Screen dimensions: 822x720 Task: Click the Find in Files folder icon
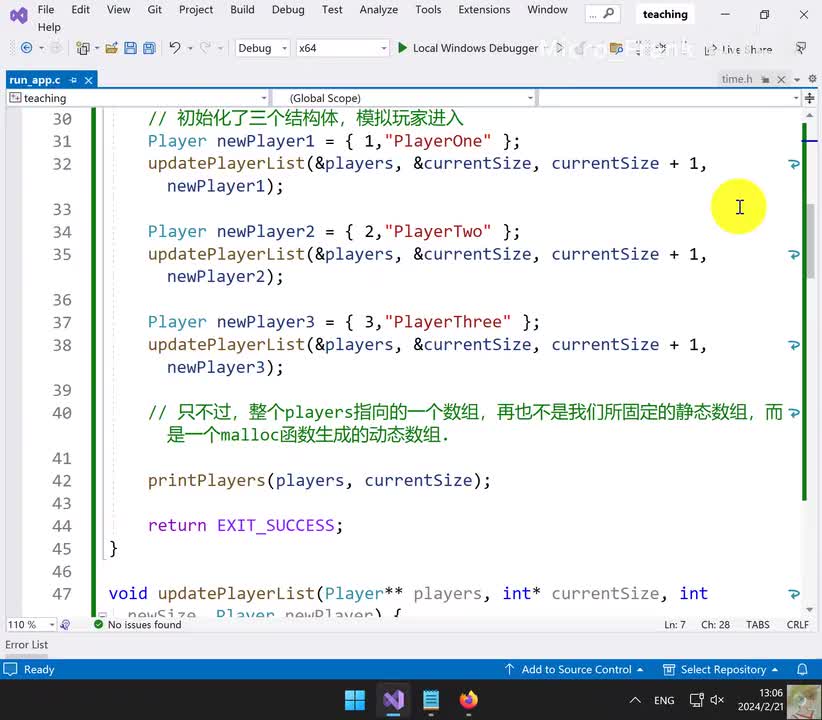click(616, 49)
